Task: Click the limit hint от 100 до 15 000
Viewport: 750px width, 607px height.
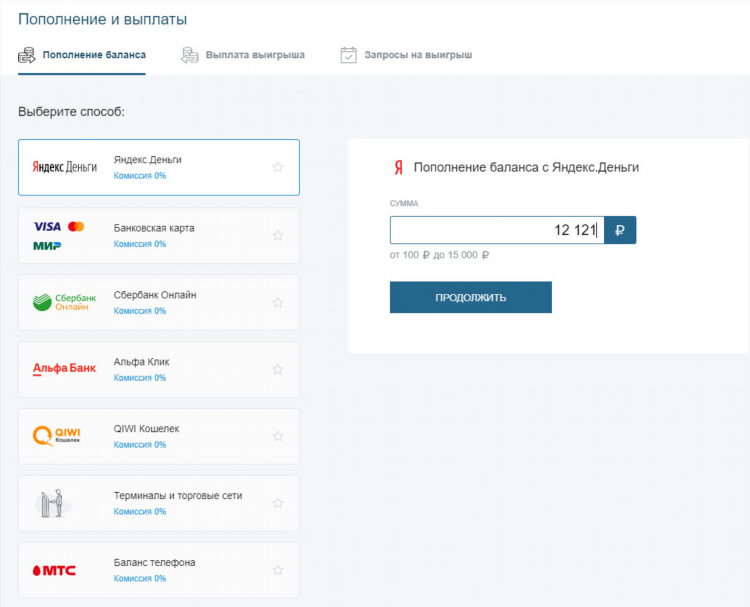Action: point(439,255)
